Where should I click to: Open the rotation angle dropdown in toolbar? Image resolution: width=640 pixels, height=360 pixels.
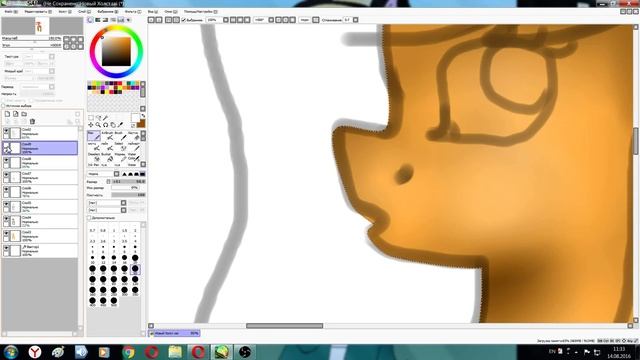click(x=271, y=20)
